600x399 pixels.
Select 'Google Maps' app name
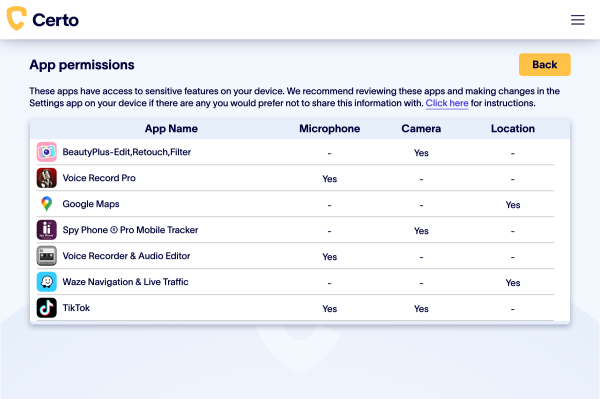point(91,204)
